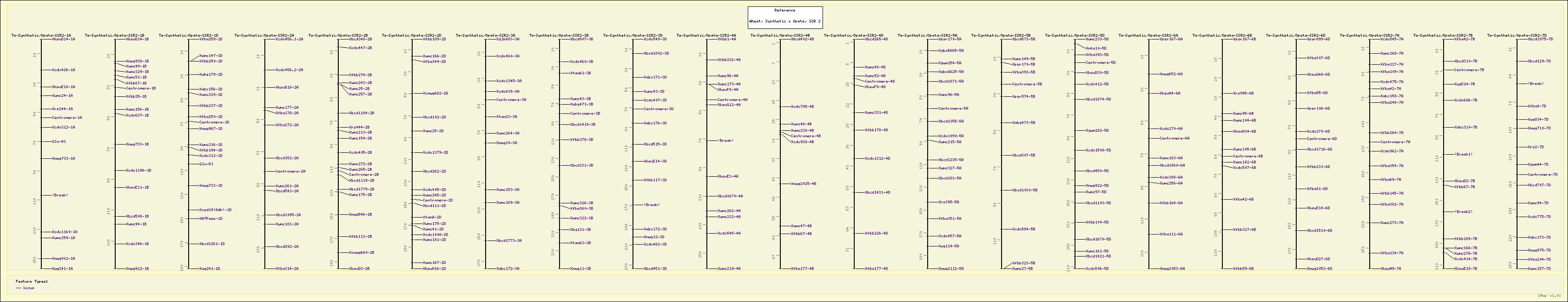
Task: Select marker Xbcd1184-2B
Action: pyautogui.click(x=361, y=113)
